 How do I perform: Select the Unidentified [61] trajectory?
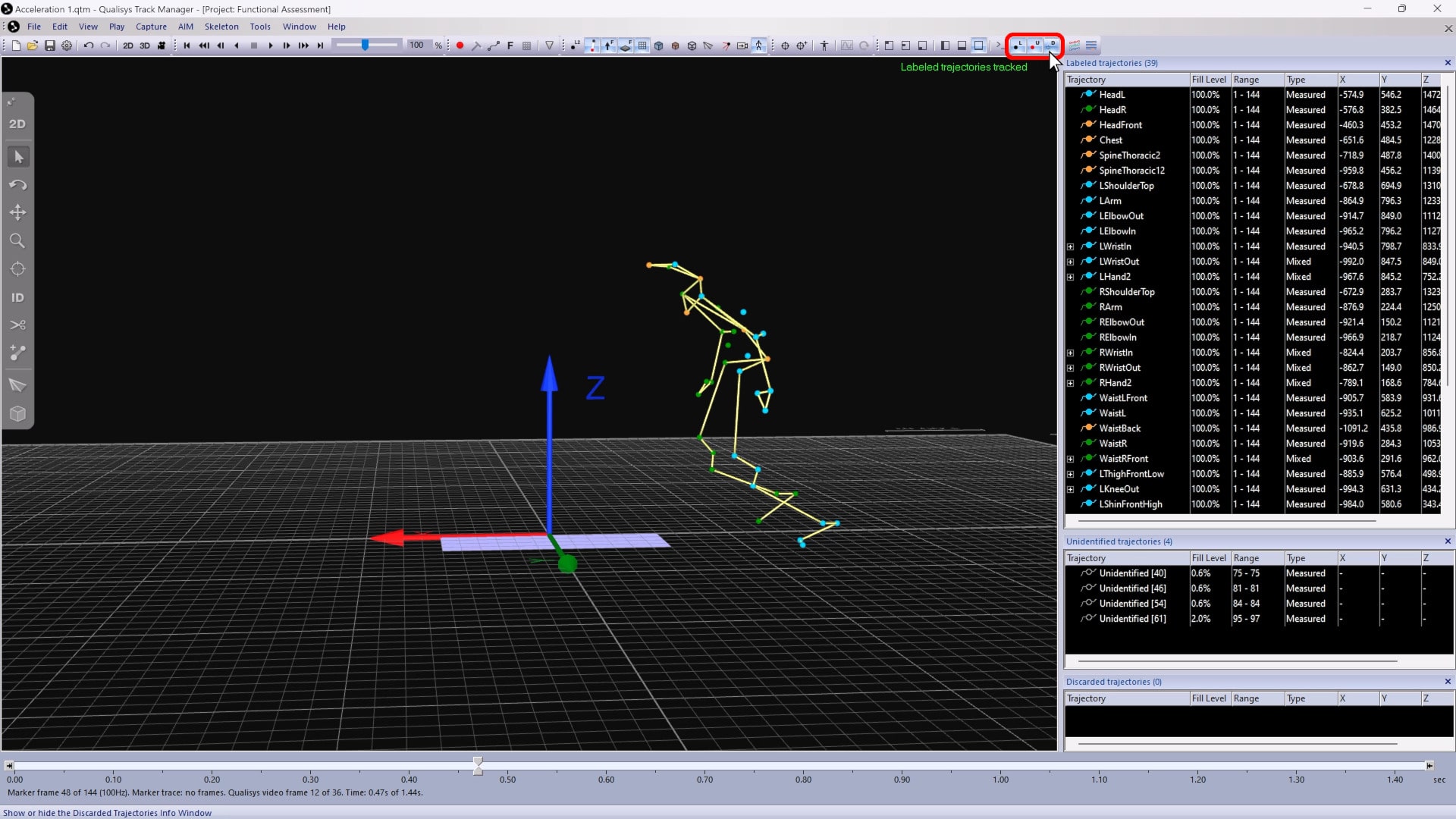point(1132,619)
